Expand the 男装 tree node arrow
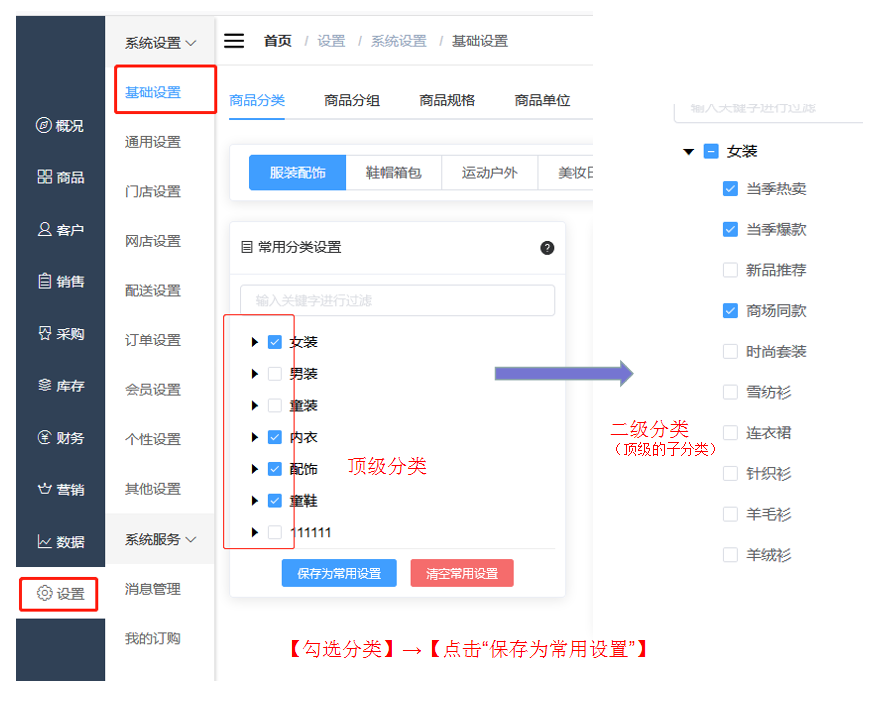Image resolution: width=894 pixels, height=721 pixels. click(254, 374)
